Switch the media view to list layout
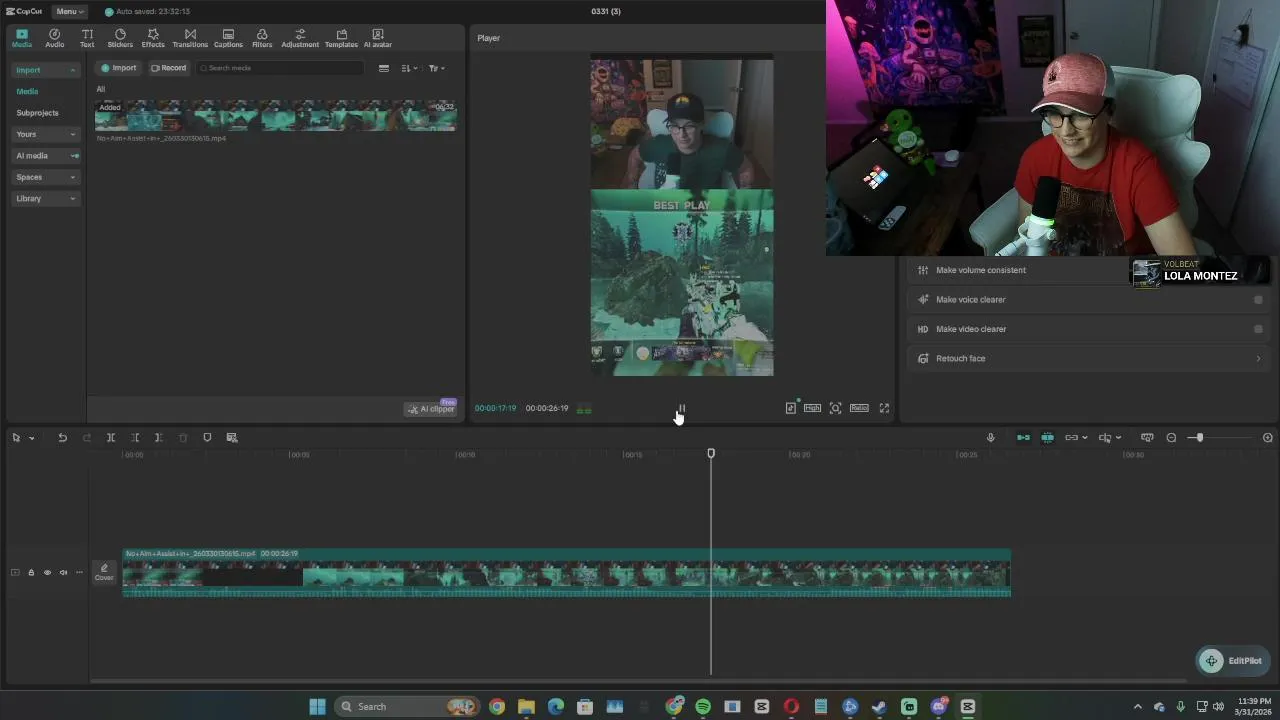This screenshot has width=1280, height=720. pos(383,68)
